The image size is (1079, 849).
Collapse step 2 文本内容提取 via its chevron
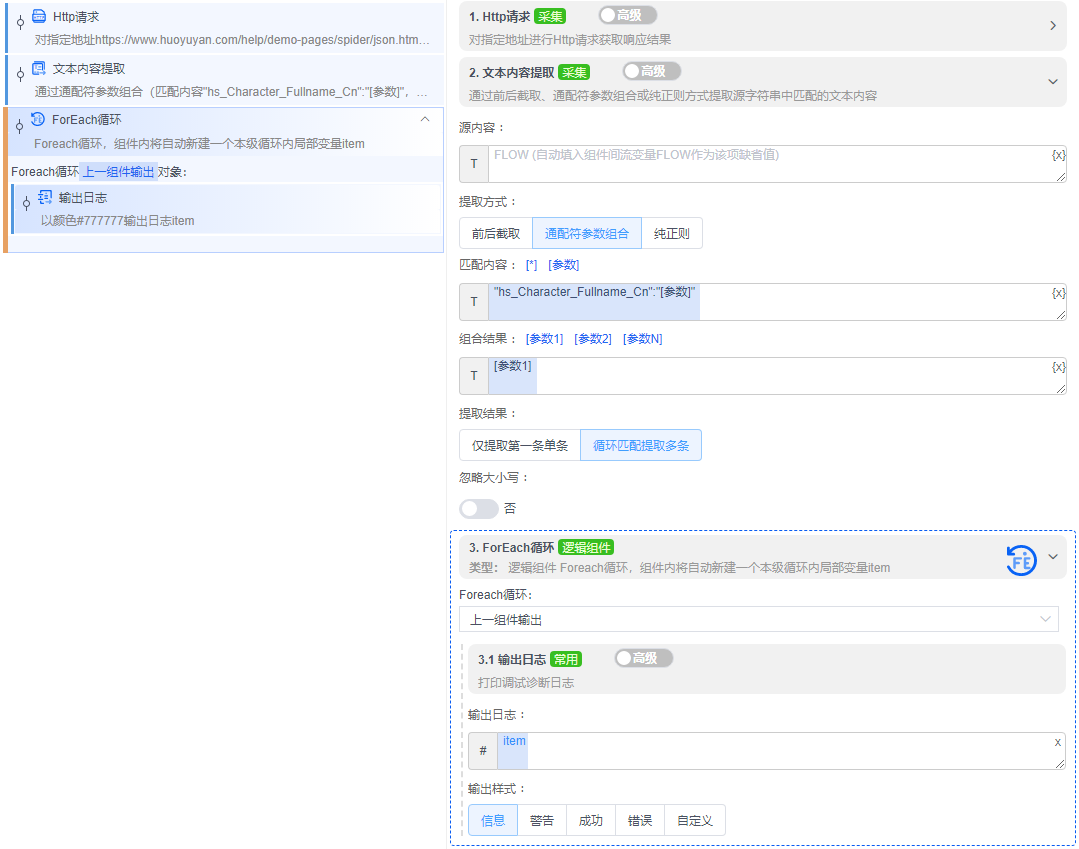pos(1051,81)
